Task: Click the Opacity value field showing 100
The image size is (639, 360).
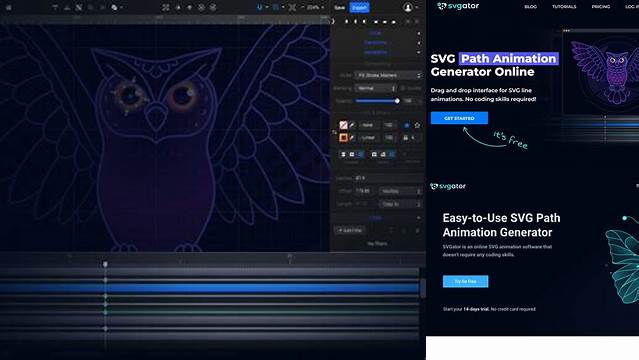Action: pyautogui.click(x=408, y=101)
